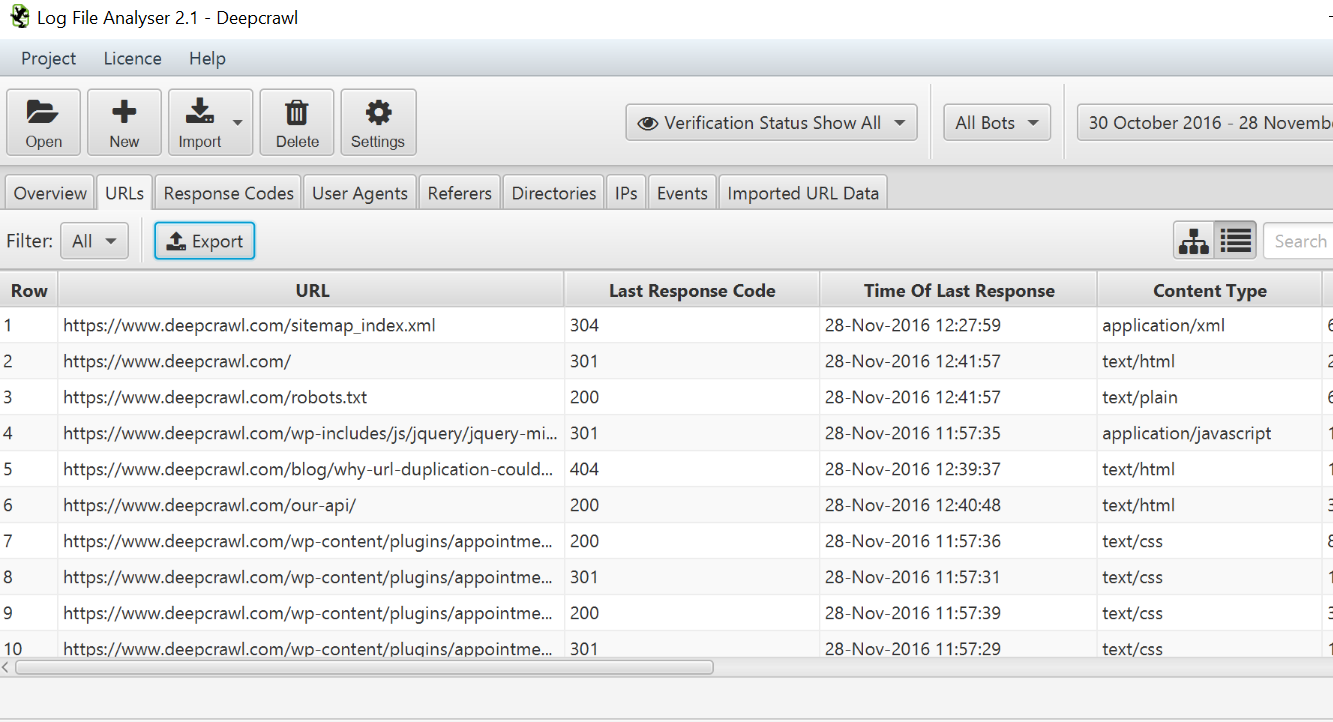The image size is (1333, 722).
Task: Click the New project plus button
Action: [x=124, y=122]
